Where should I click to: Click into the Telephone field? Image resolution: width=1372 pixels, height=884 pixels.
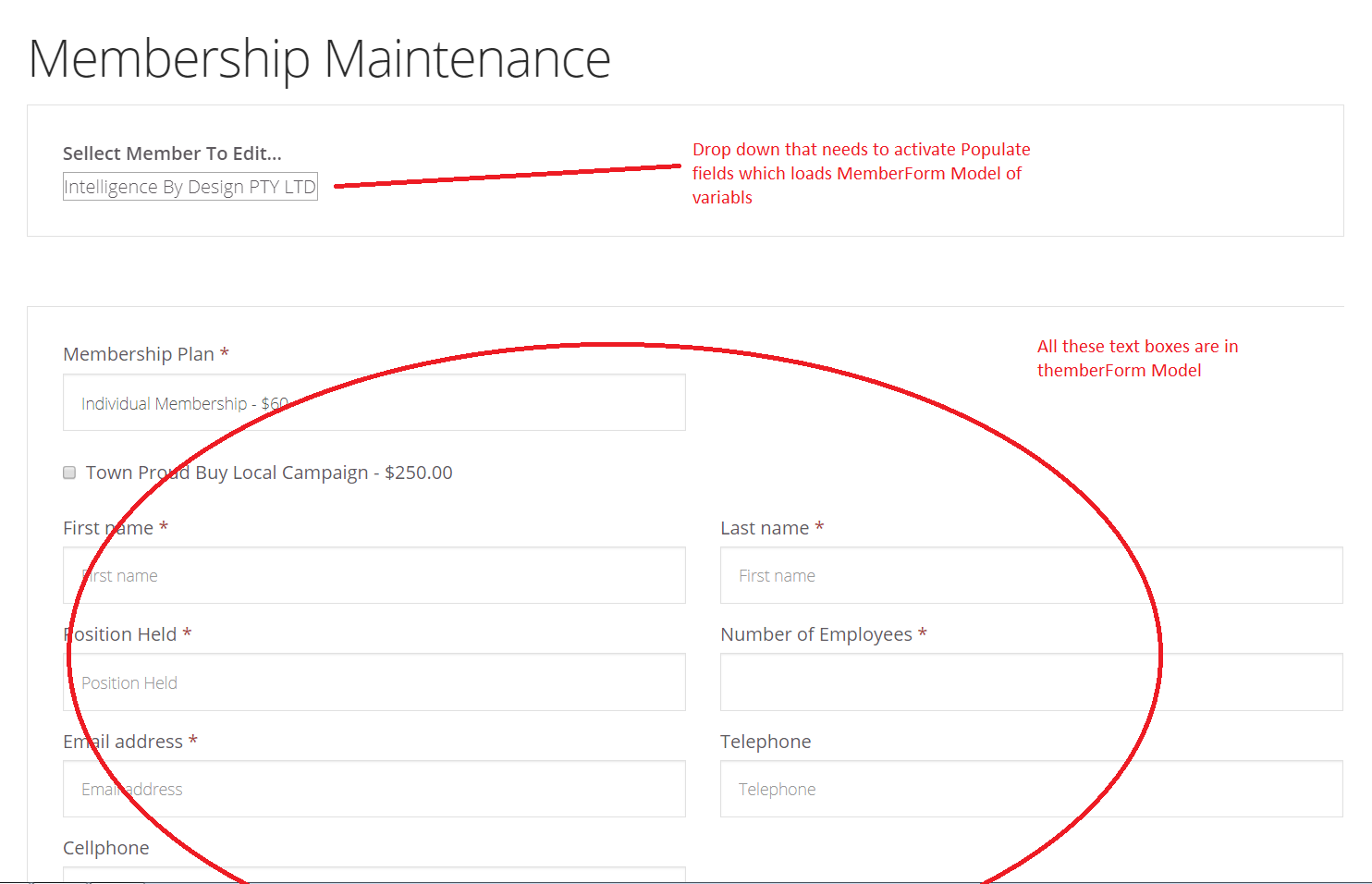pos(1031,789)
